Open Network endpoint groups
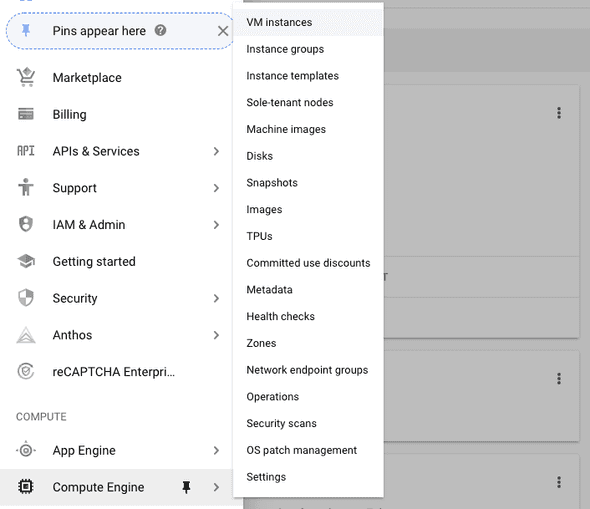 coord(308,369)
